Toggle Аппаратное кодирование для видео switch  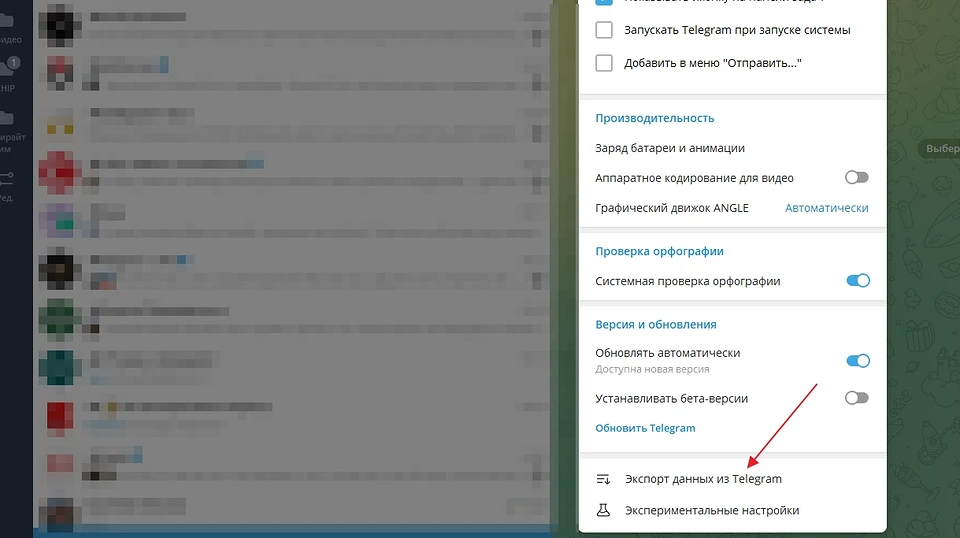pyautogui.click(x=856, y=178)
